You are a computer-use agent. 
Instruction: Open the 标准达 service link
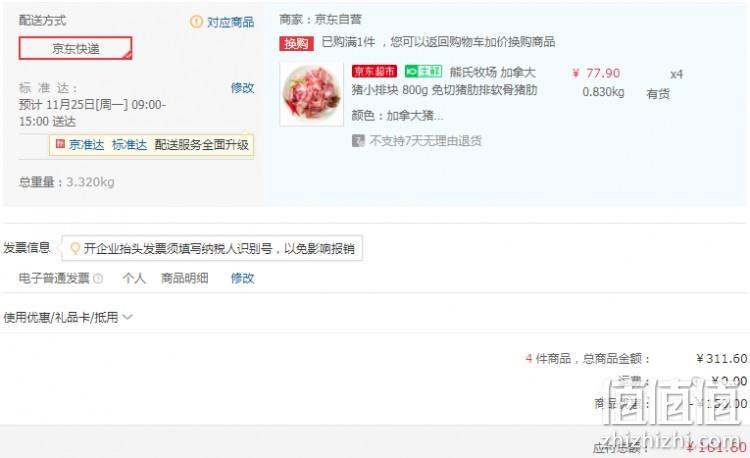(129, 145)
